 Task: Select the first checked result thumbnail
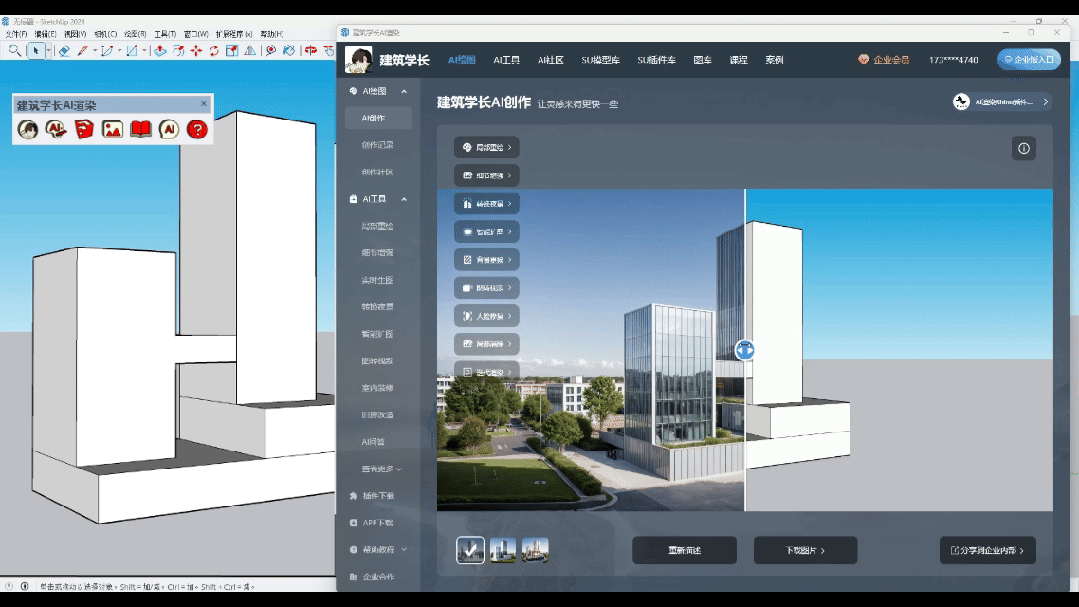pos(470,550)
